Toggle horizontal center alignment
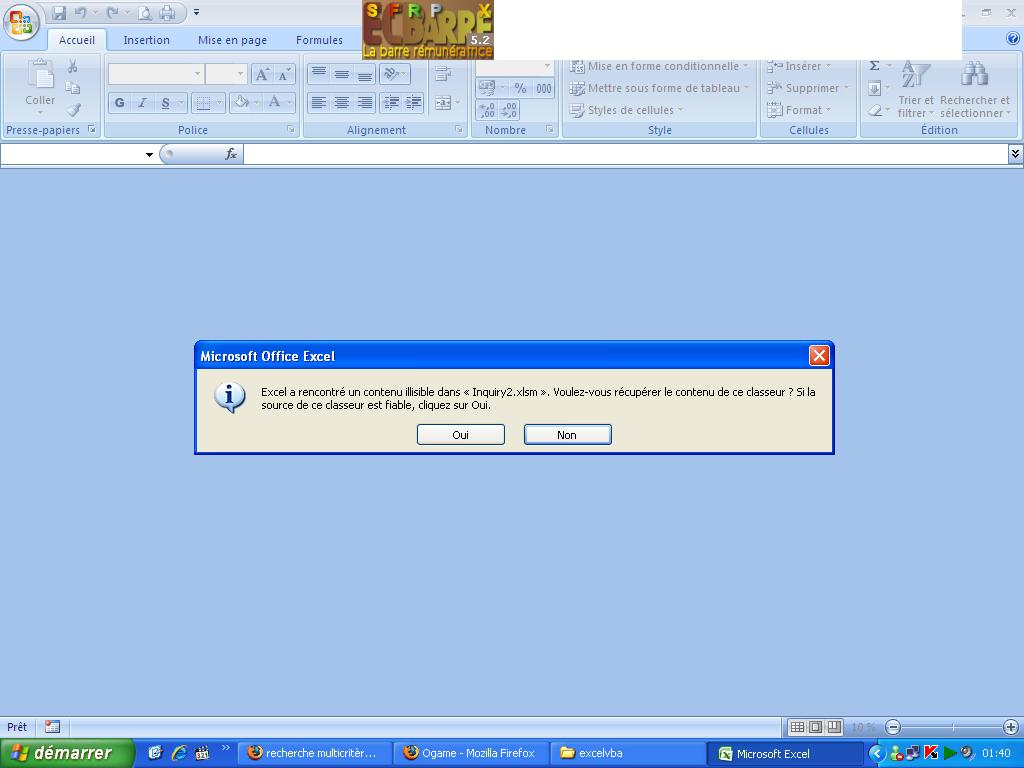Image resolution: width=1024 pixels, height=768 pixels. click(342, 103)
